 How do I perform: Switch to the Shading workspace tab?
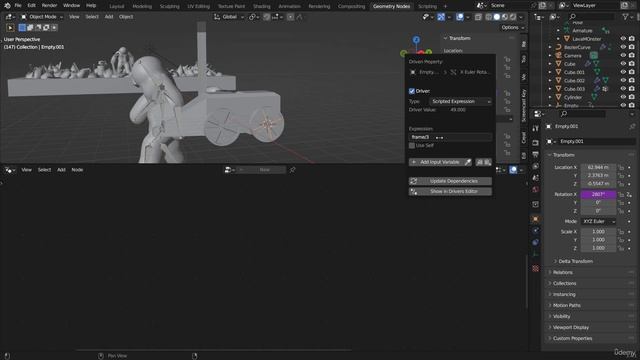(262, 6)
